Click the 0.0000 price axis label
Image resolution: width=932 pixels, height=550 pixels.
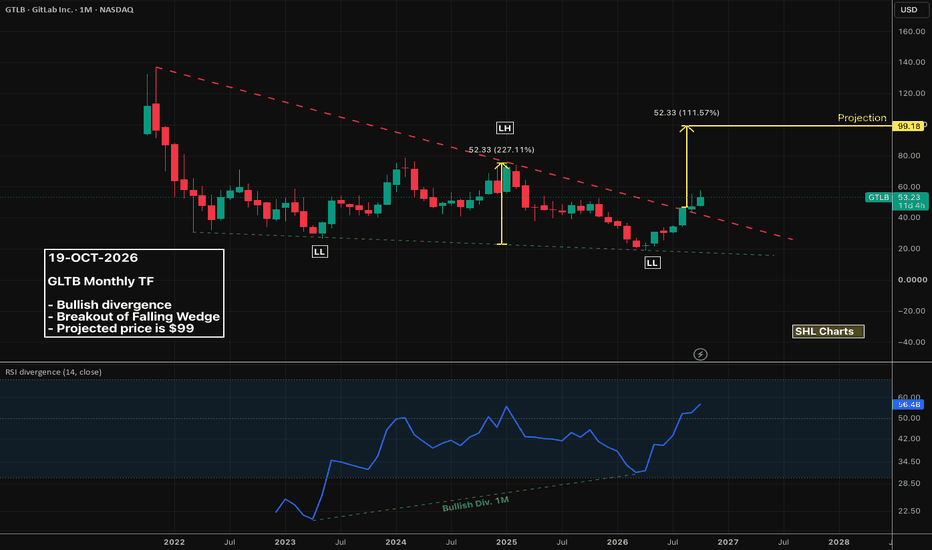pos(912,279)
